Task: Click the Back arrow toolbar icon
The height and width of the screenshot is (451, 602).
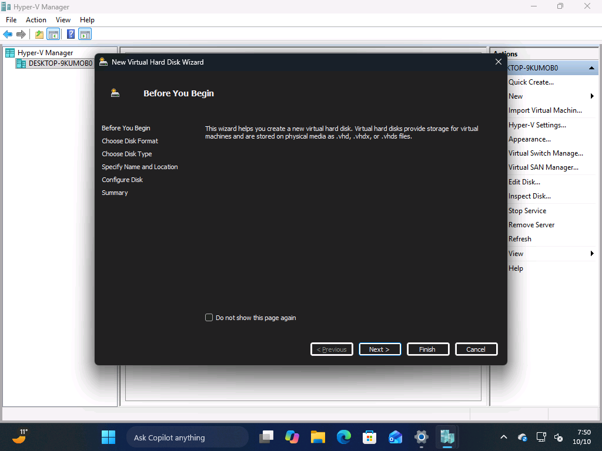Action: coord(8,34)
